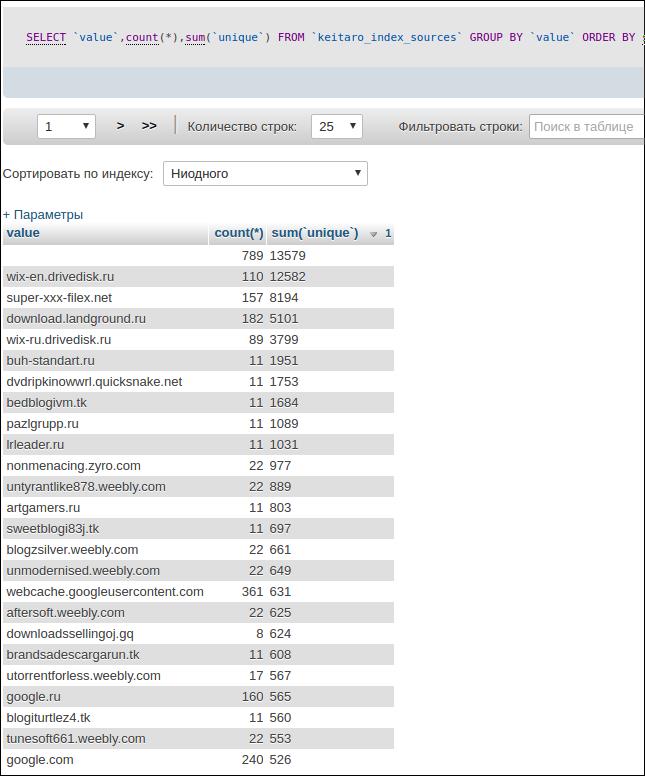Select the downloadssellingoj.gq cell

coord(105,634)
